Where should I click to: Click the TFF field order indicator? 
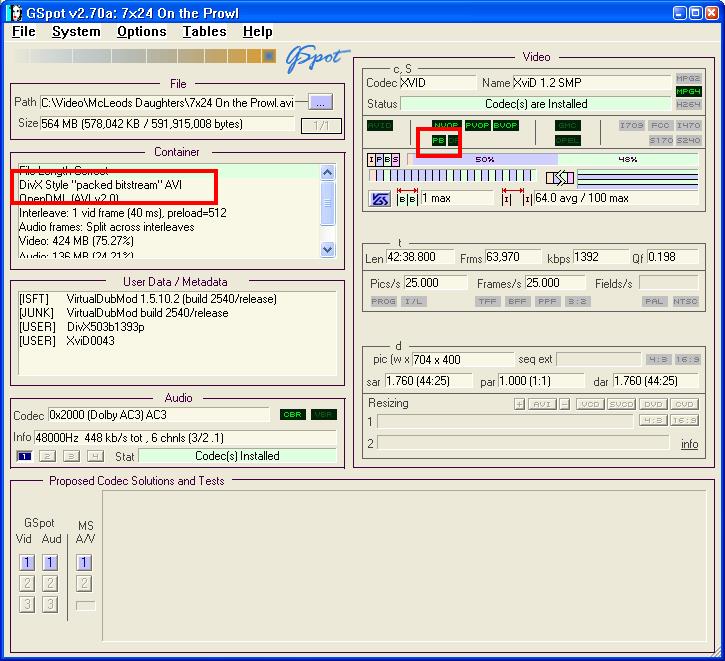coord(487,301)
